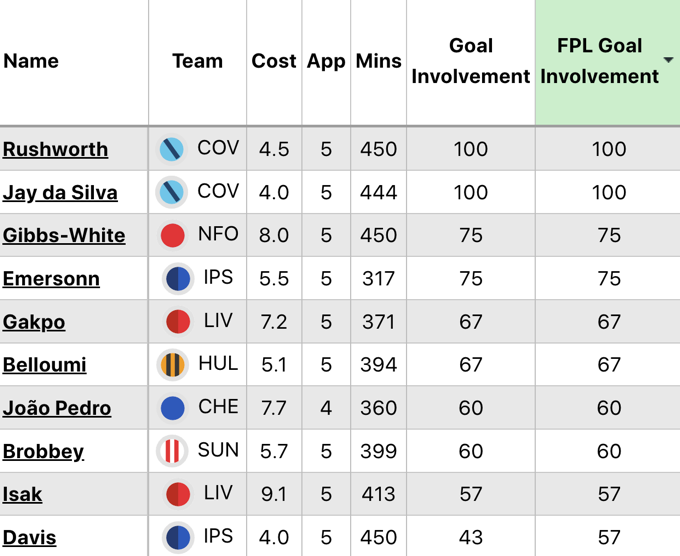
Task: Open João Pedro player link
Action: (x=57, y=408)
